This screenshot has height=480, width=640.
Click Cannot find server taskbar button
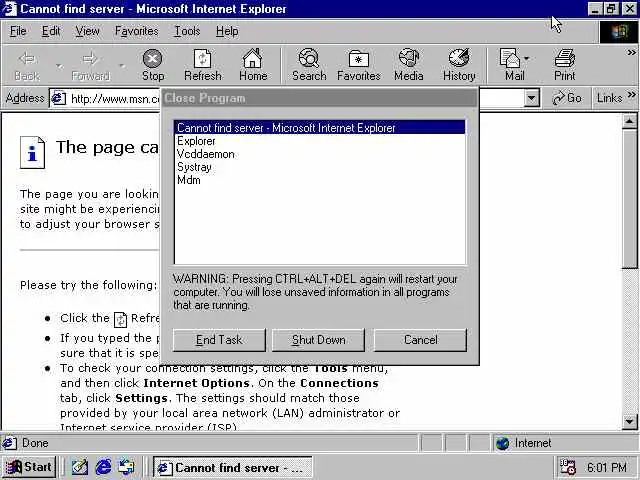(x=233, y=467)
